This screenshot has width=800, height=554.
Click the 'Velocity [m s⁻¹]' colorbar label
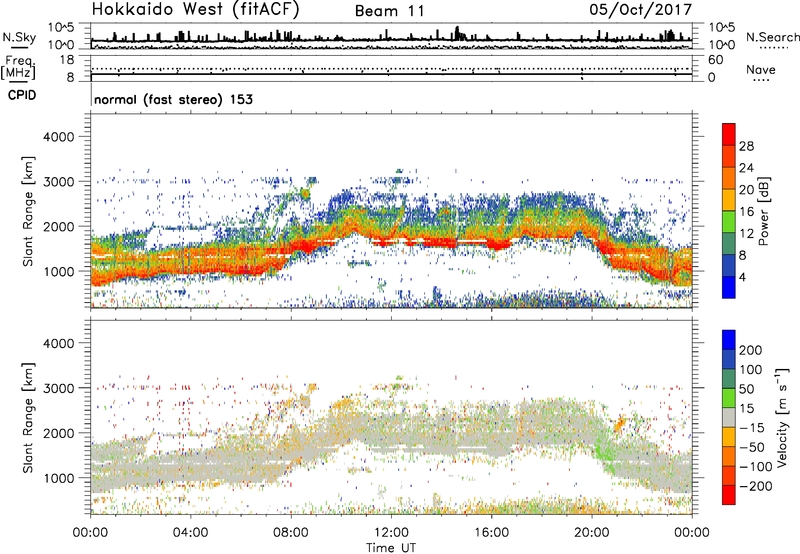click(782, 417)
